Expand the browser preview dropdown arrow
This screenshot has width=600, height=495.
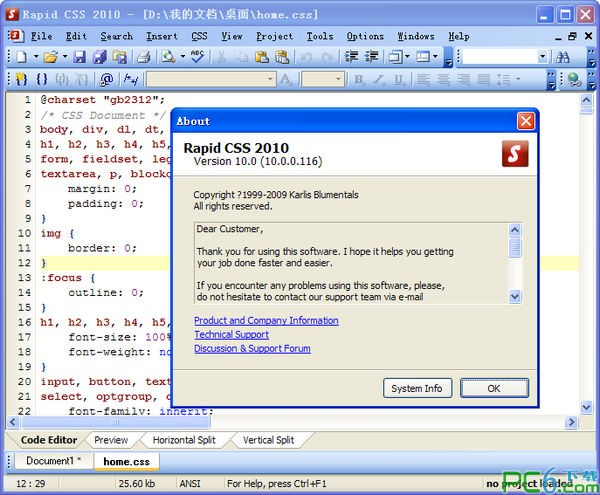183,57
